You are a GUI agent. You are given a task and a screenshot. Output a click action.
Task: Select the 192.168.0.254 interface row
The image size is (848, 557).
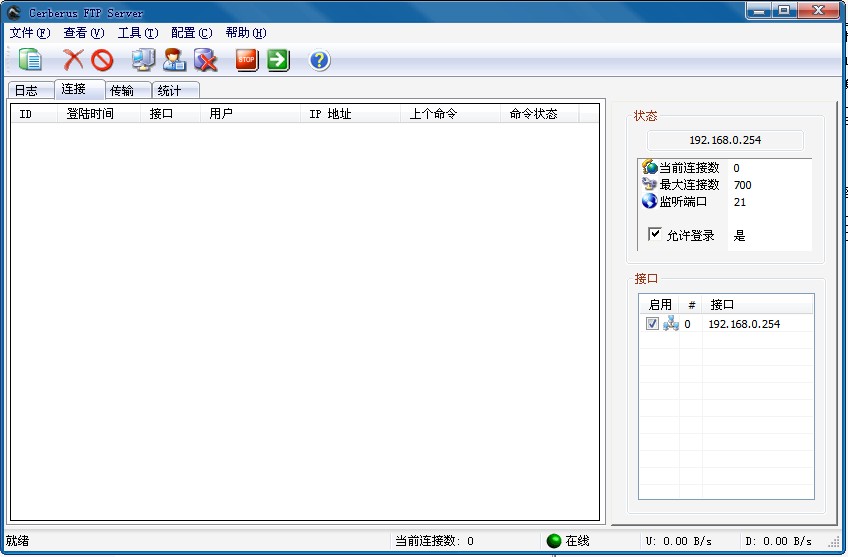coord(744,324)
